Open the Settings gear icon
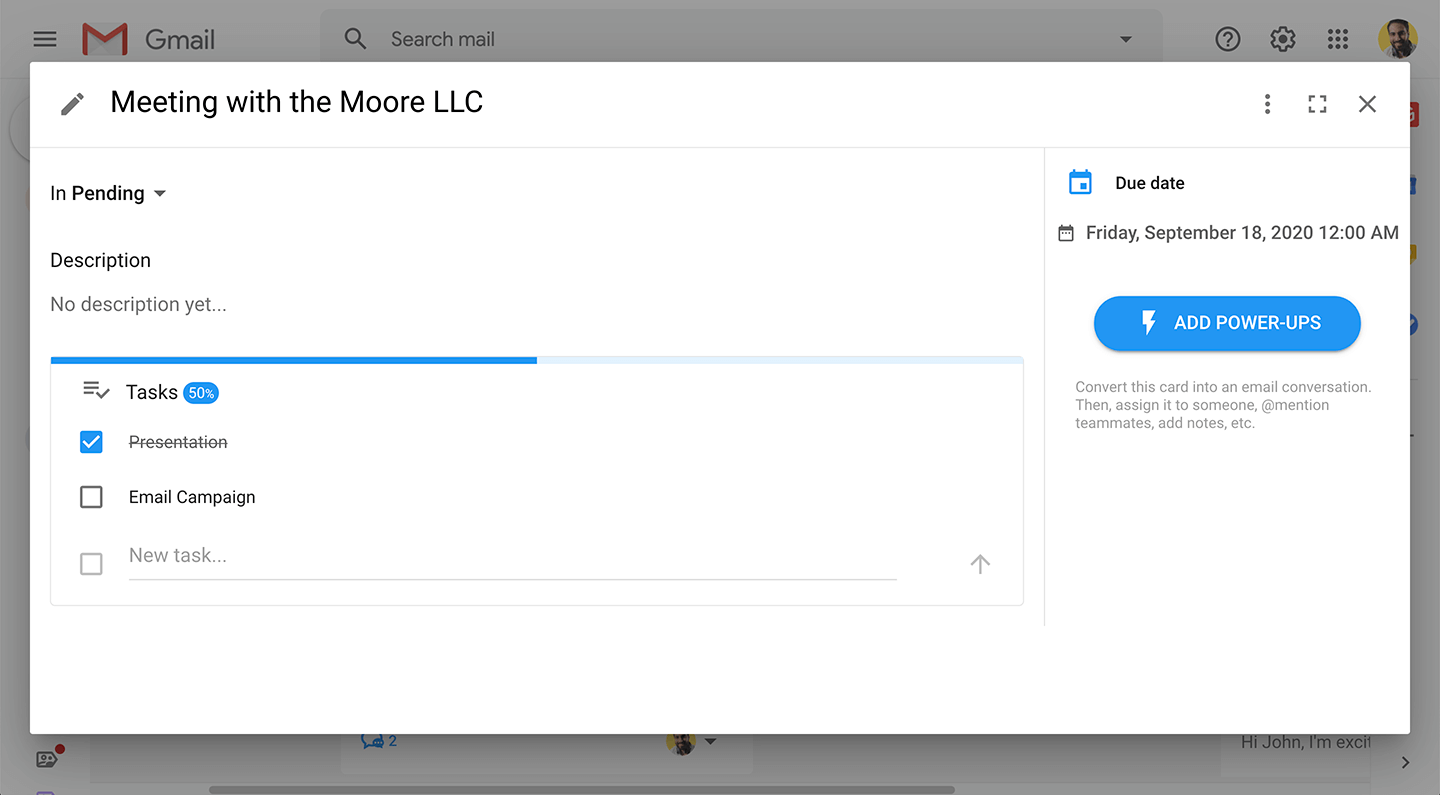Viewport: 1440px width, 795px height. click(x=1283, y=39)
